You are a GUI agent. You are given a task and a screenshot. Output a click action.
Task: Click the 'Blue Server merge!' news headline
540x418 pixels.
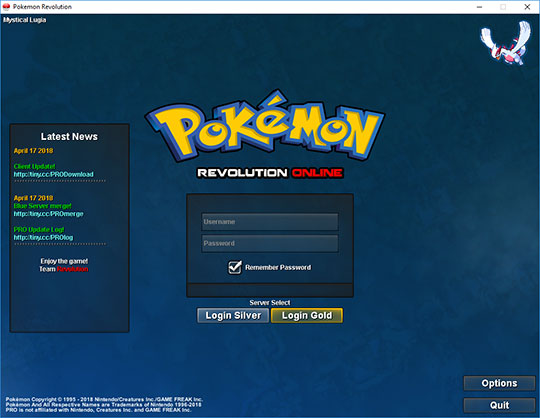[x=43, y=206]
